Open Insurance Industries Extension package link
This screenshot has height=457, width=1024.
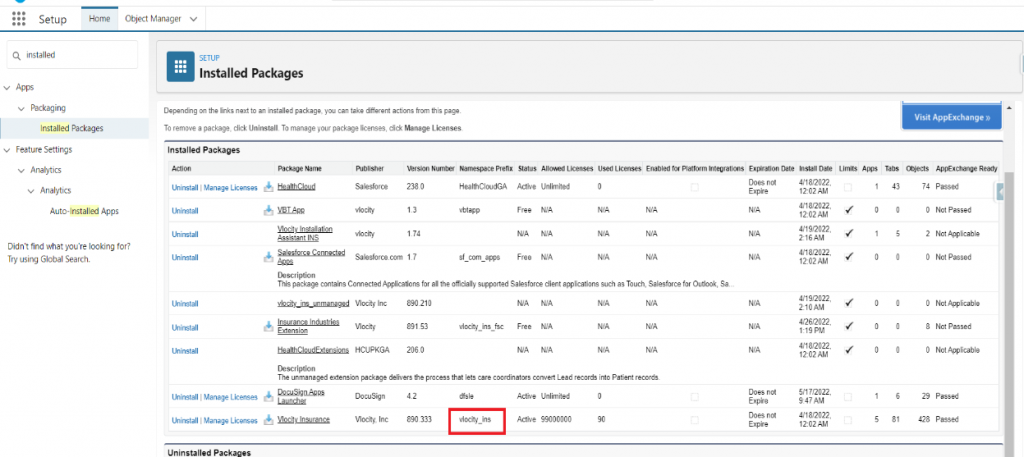click(x=310, y=326)
